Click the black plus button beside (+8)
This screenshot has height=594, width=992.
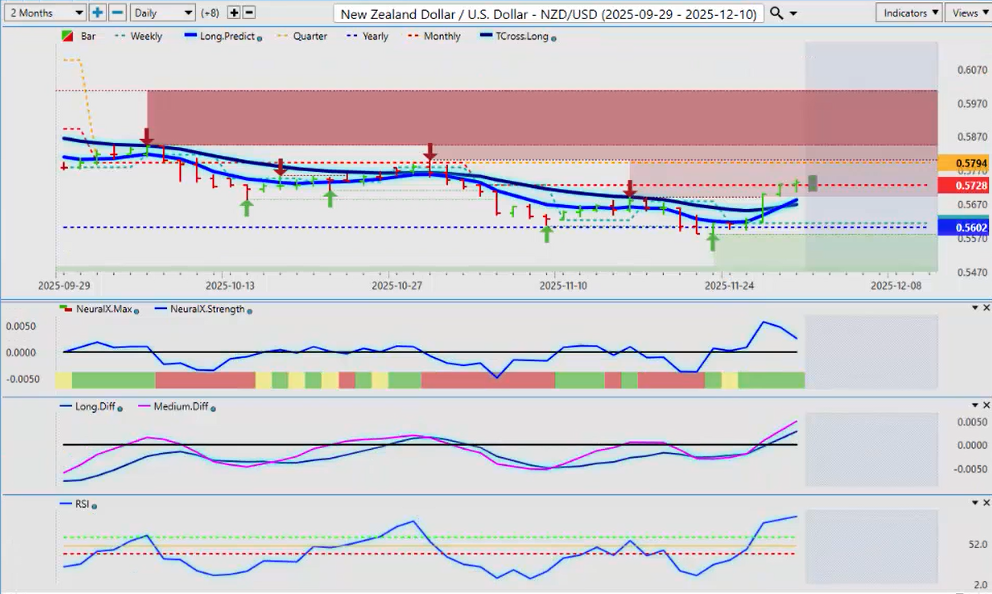coord(234,13)
